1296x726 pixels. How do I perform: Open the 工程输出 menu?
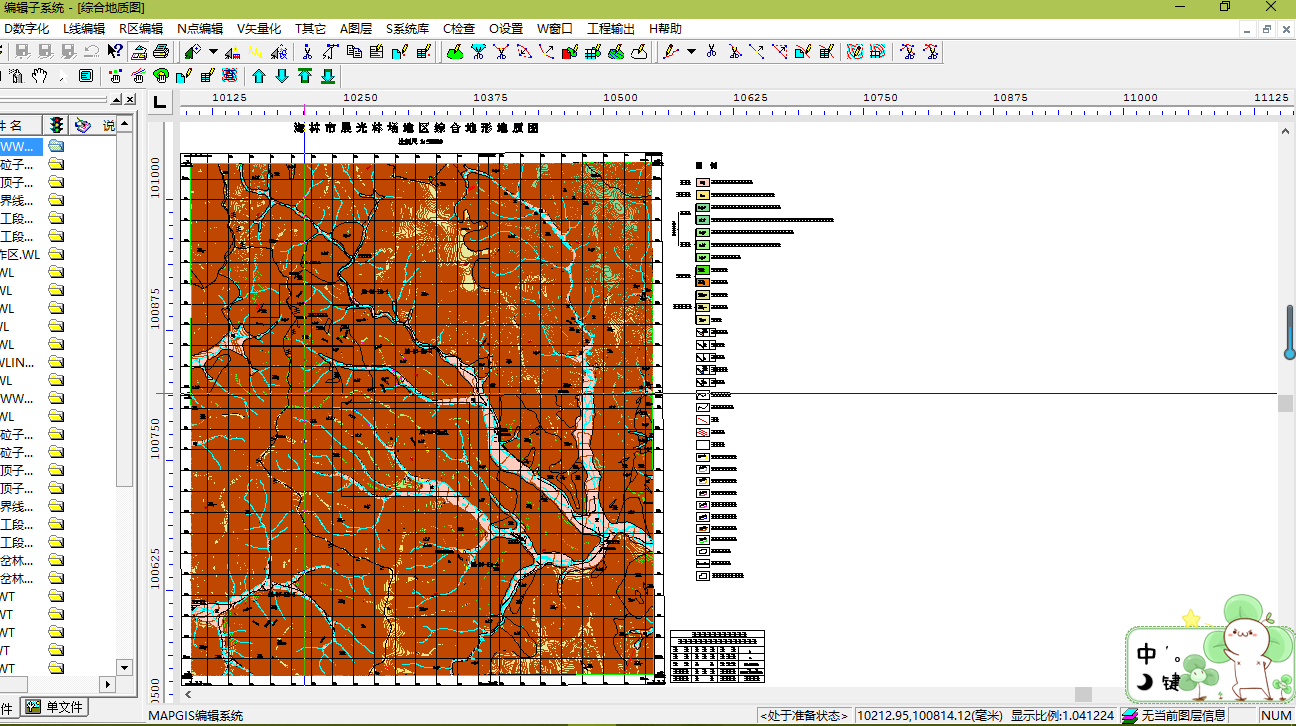coord(610,29)
